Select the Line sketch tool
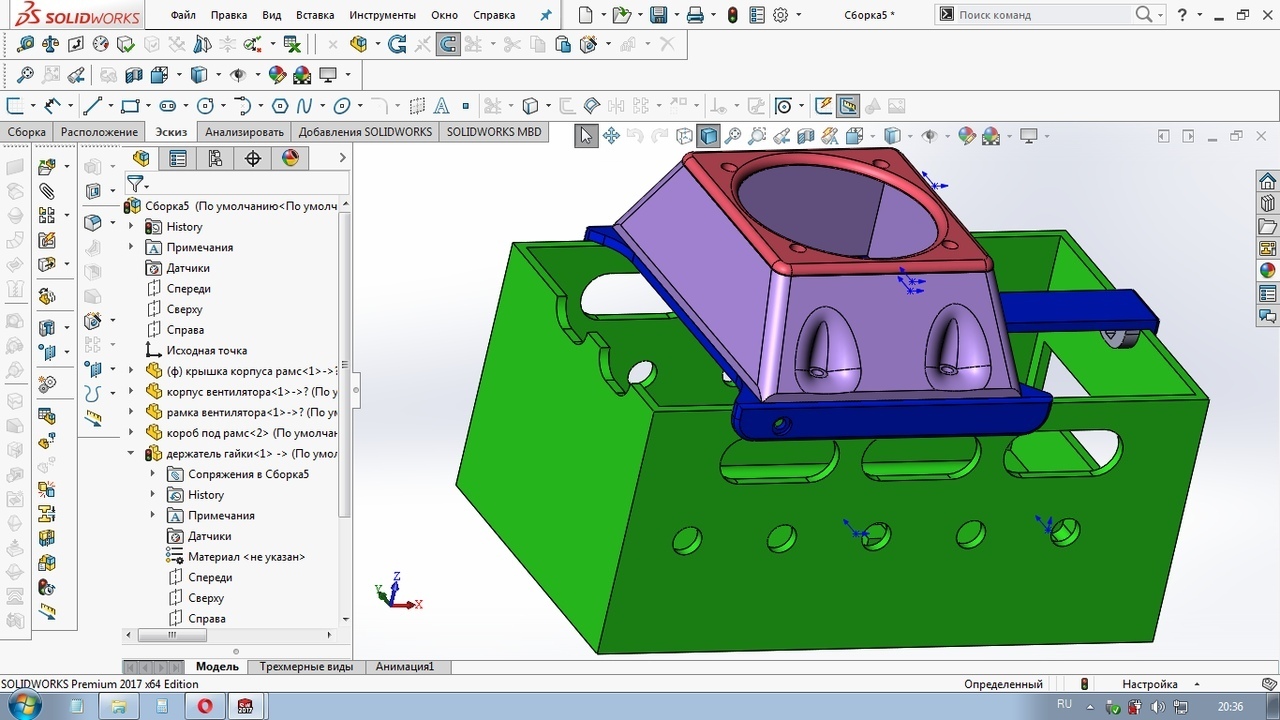Image resolution: width=1280 pixels, height=720 pixels. coord(92,105)
